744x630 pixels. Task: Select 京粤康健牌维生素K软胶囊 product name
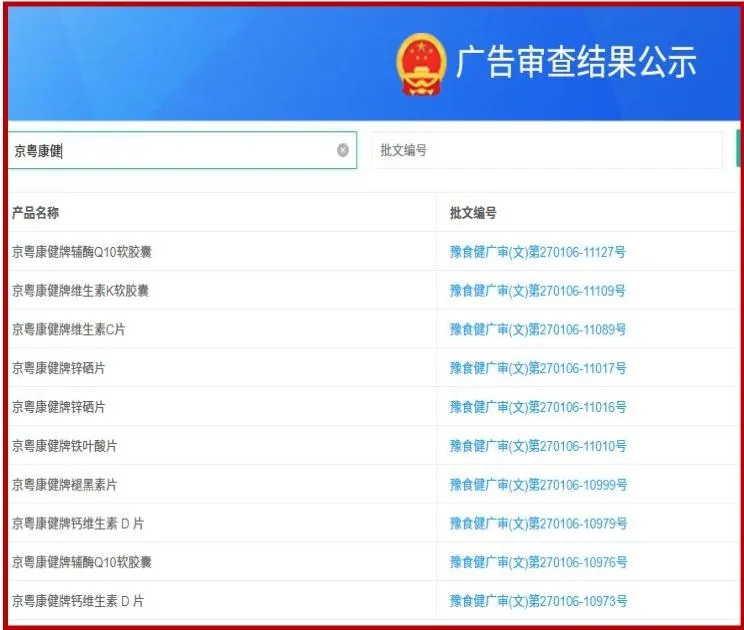pos(81,290)
